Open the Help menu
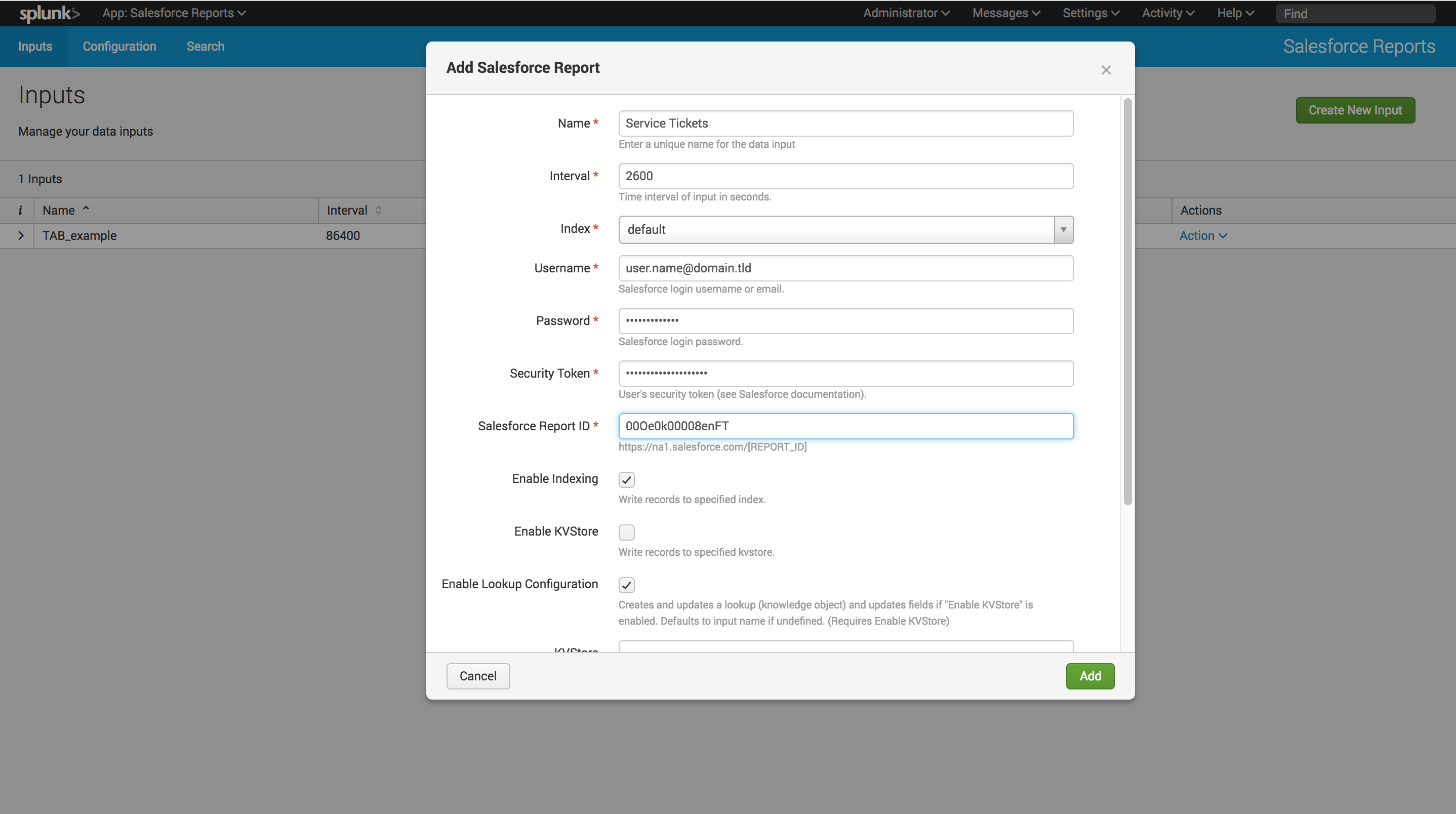This screenshot has width=1456, height=814. [1236, 13]
